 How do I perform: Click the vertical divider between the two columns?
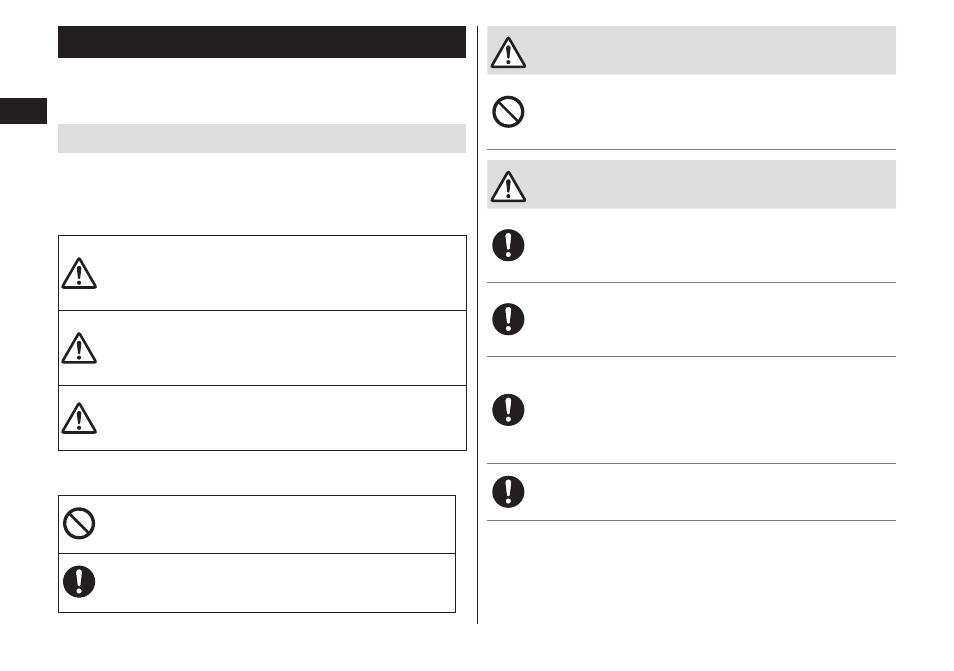(x=478, y=325)
